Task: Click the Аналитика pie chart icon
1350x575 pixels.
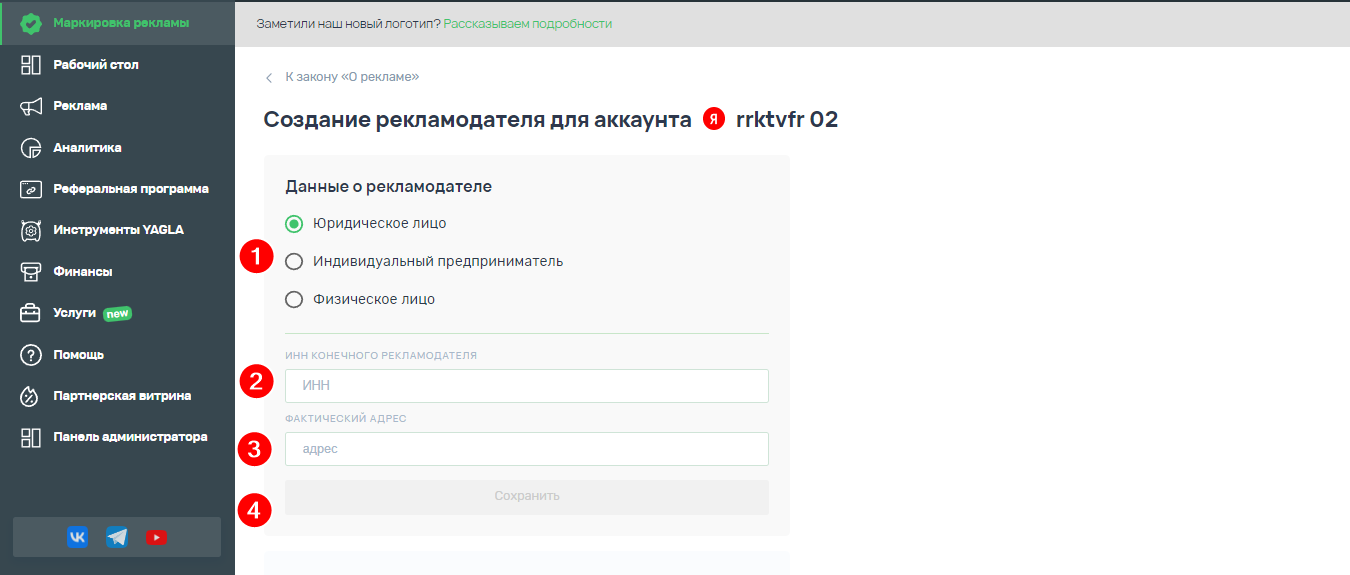Action: (x=31, y=148)
